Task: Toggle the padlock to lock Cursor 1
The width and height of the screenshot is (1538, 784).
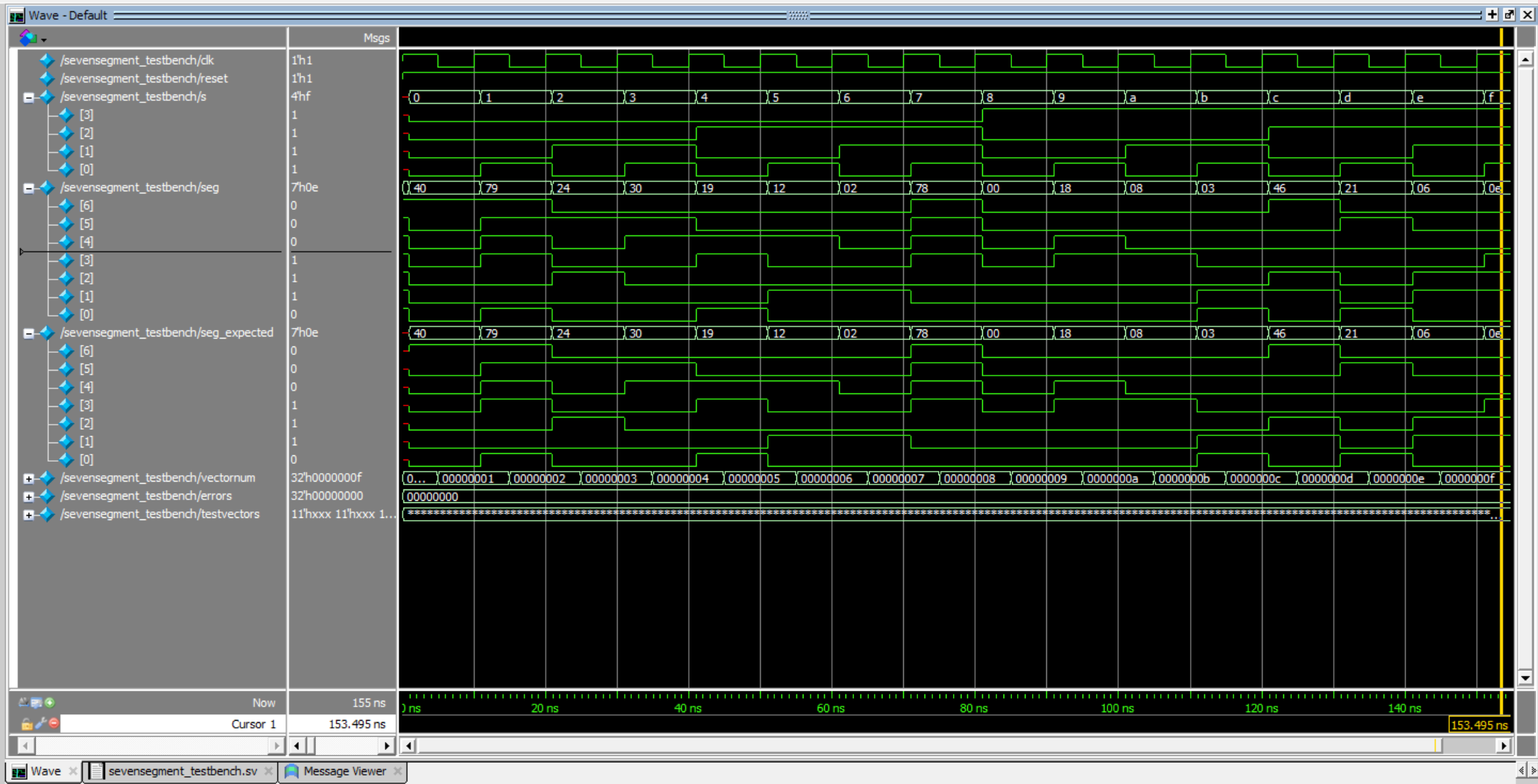Action: pyautogui.click(x=26, y=724)
